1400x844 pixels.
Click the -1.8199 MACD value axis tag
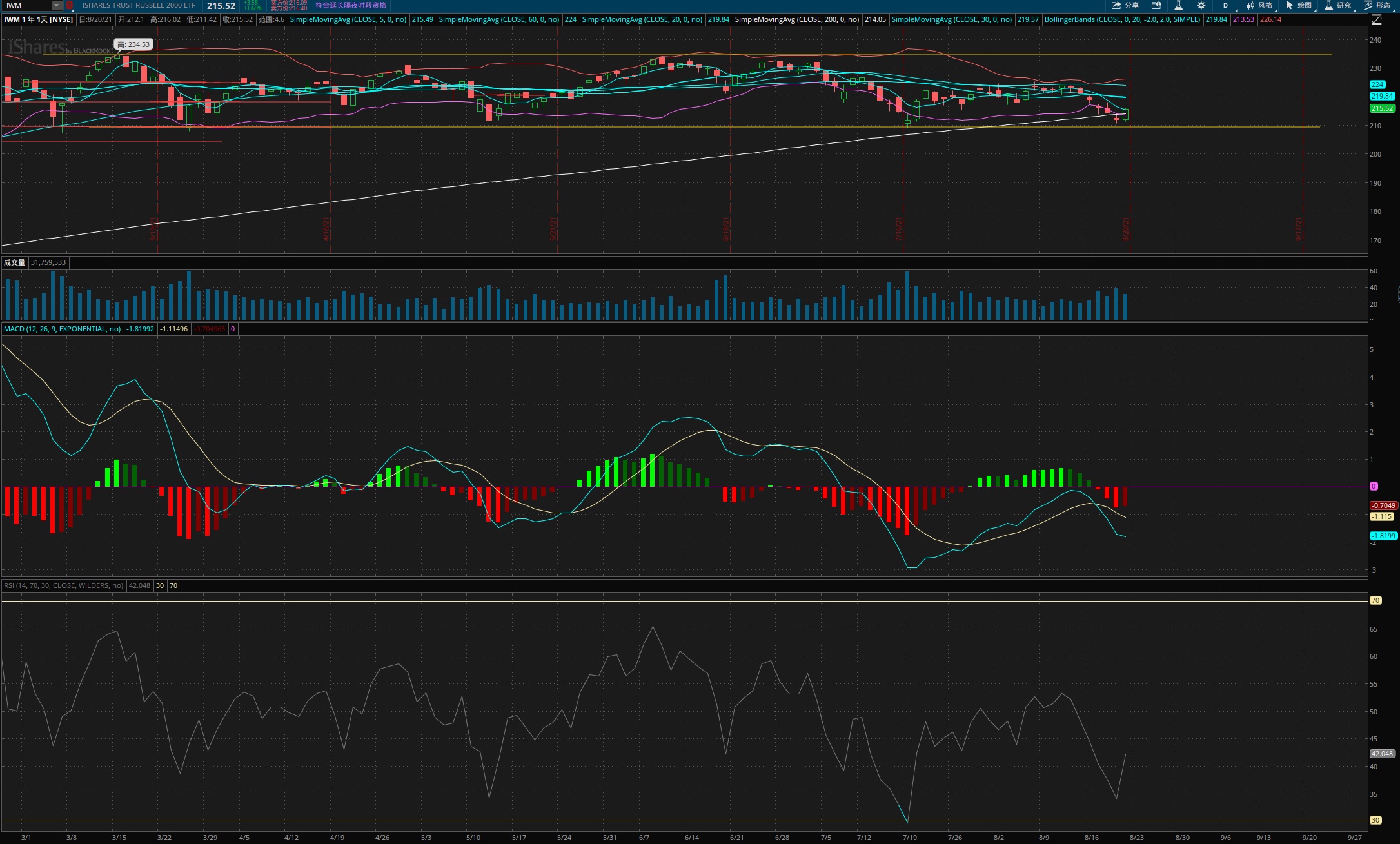click(1383, 536)
